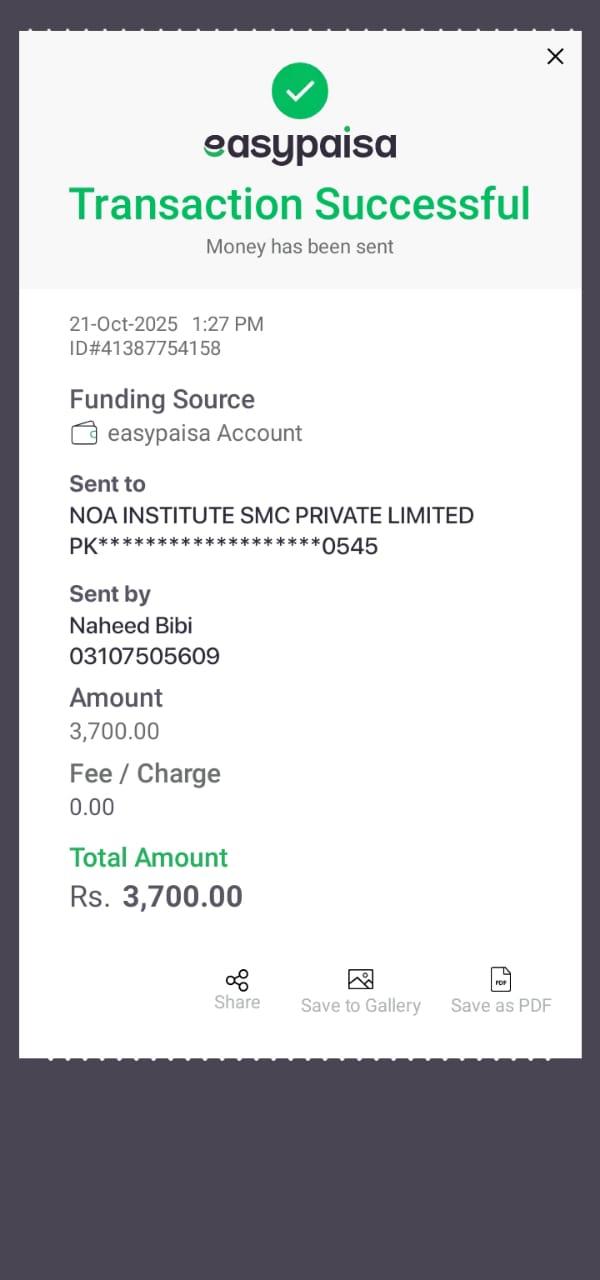Tap the Share icon
Viewport: 600px width, 1280px height.
237,980
